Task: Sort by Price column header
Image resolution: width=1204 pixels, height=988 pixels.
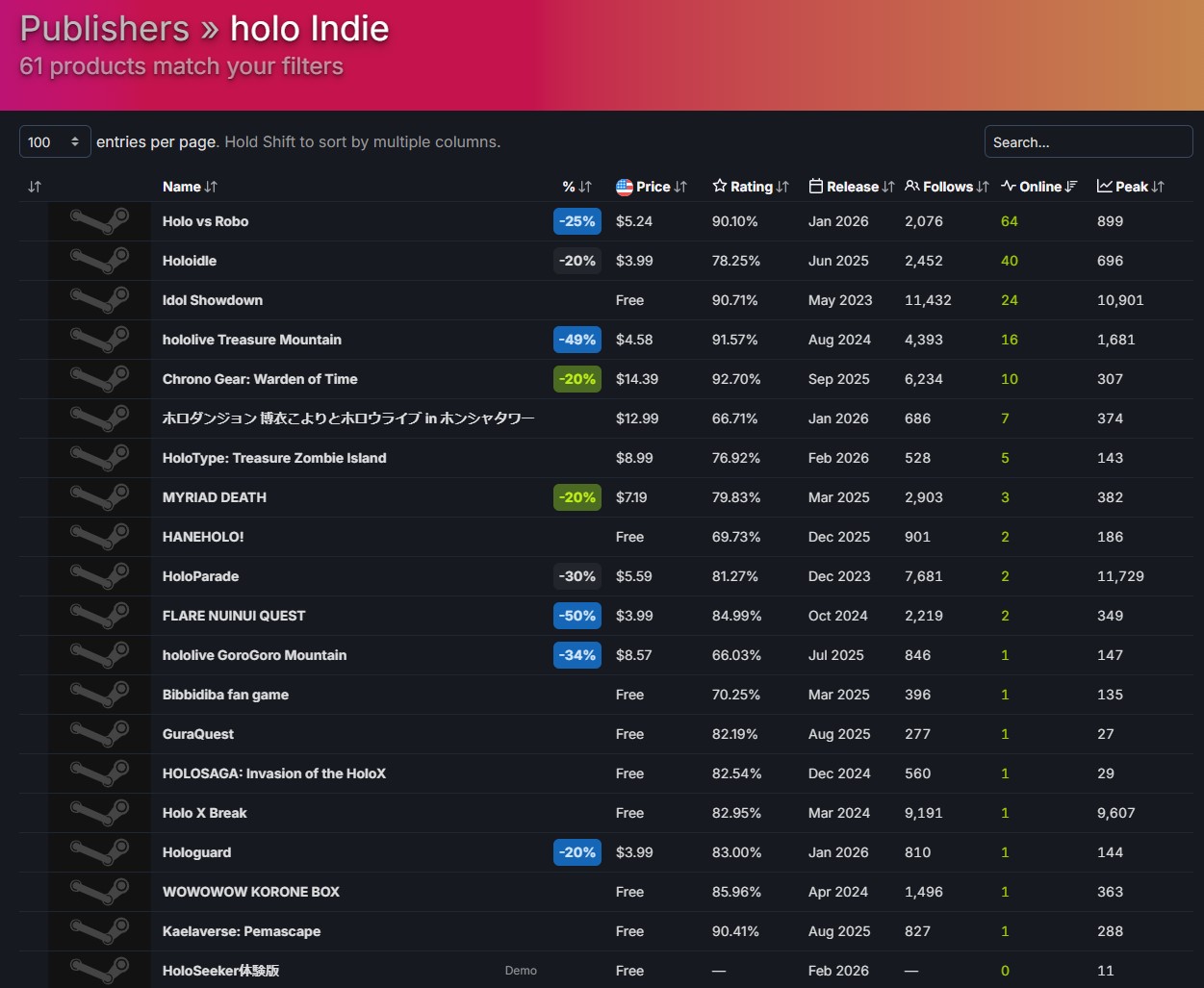Action: [652, 187]
